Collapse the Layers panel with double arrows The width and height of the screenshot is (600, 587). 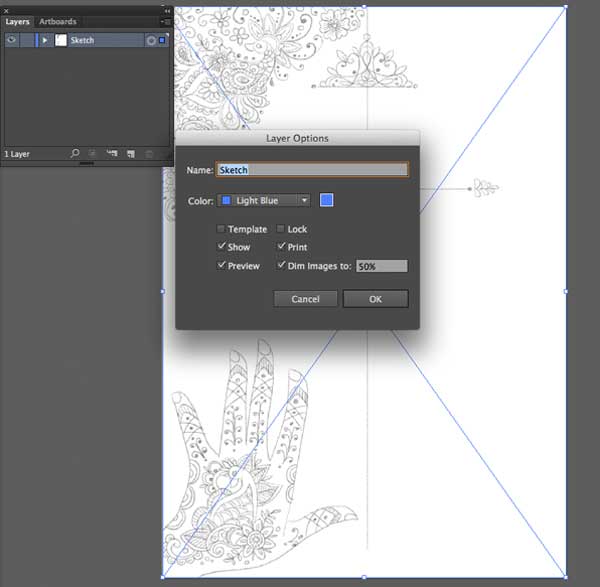[x=167, y=11]
